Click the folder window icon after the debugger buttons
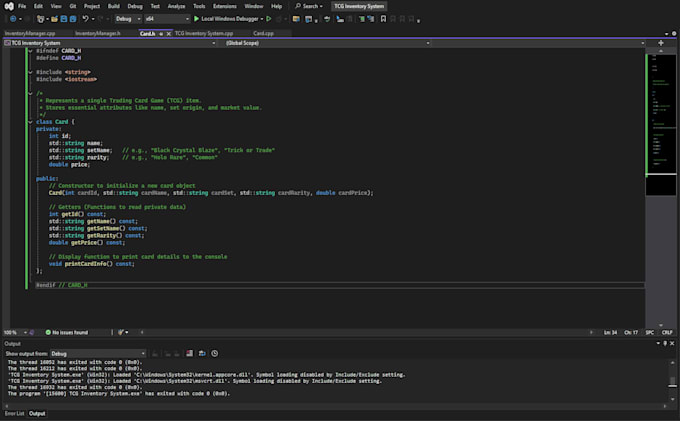This screenshot has height=421, width=680. click(296, 19)
